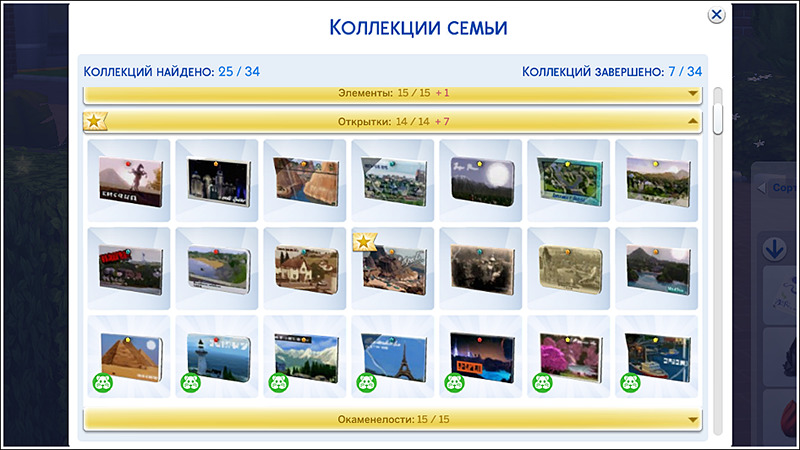Select the Tudor house postcard

[x=305, y=268]
